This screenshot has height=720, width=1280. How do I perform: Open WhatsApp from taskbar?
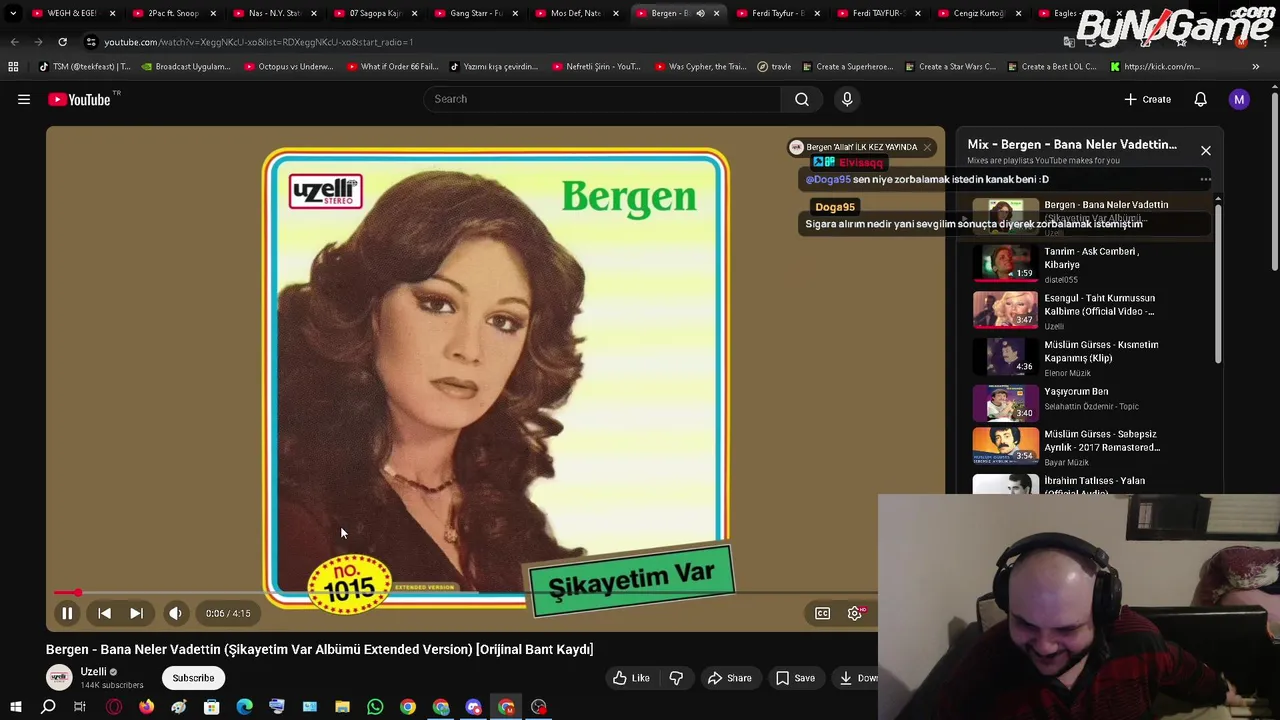[375, 707]
